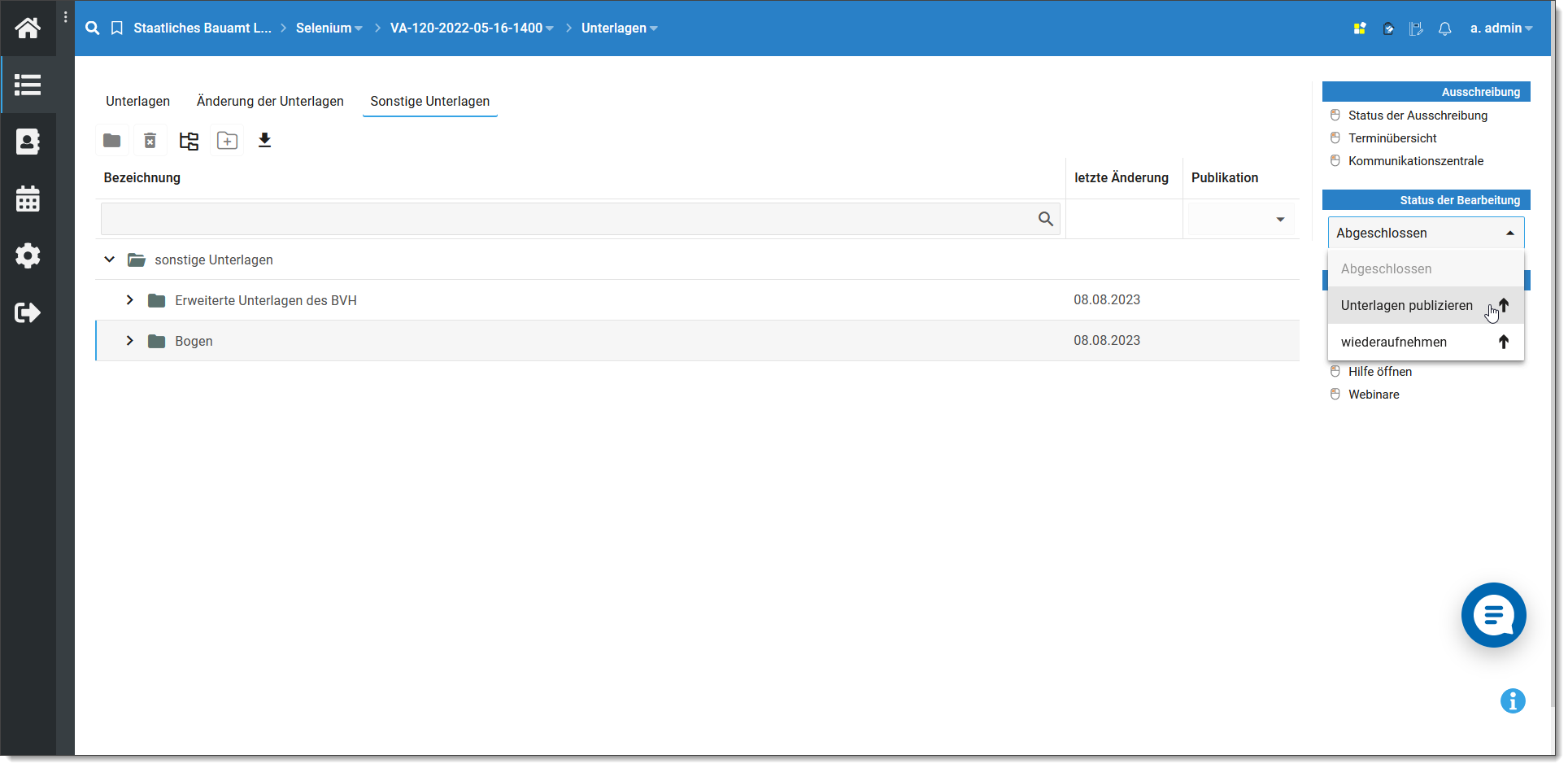Click the yellow squares header icon
Viewport: 1568px width, 768px height.
[x=1360, y=28]
